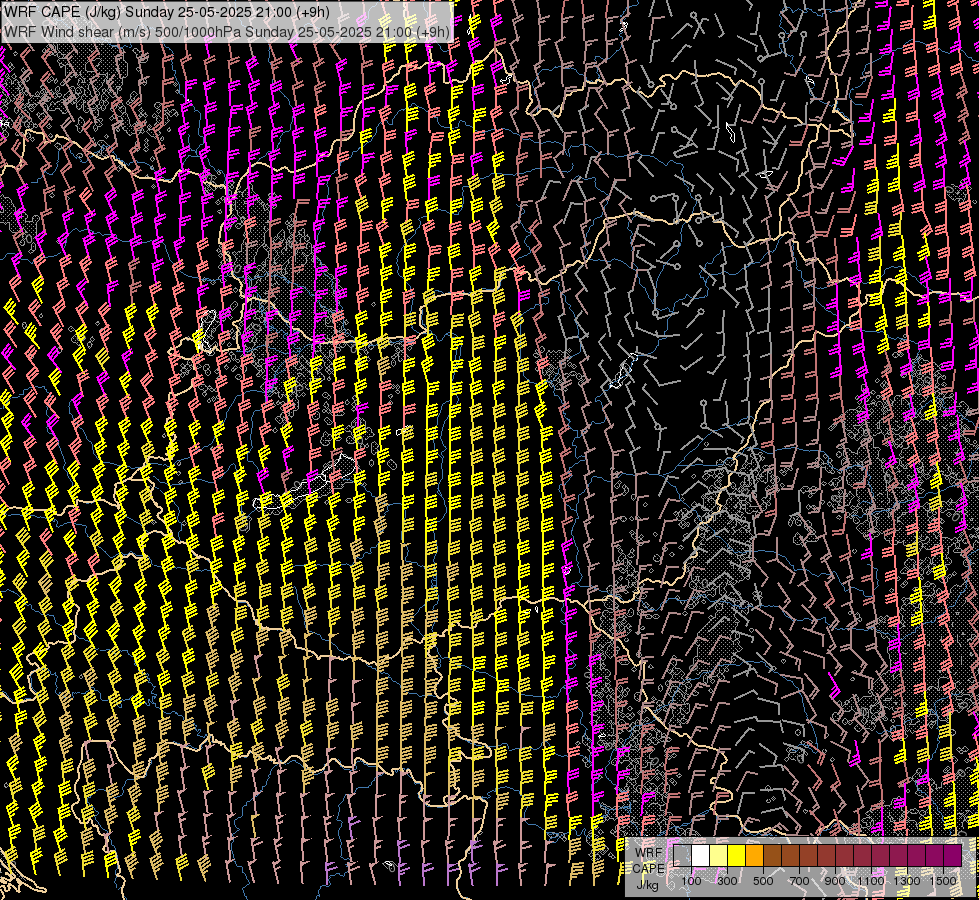Click the WRF CAPE title line
The width and height of the screenshot is (979, 900).
pos(167,12)
